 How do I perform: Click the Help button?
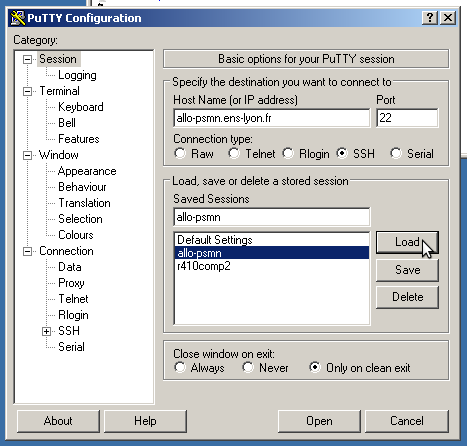[x=145, y=421]
